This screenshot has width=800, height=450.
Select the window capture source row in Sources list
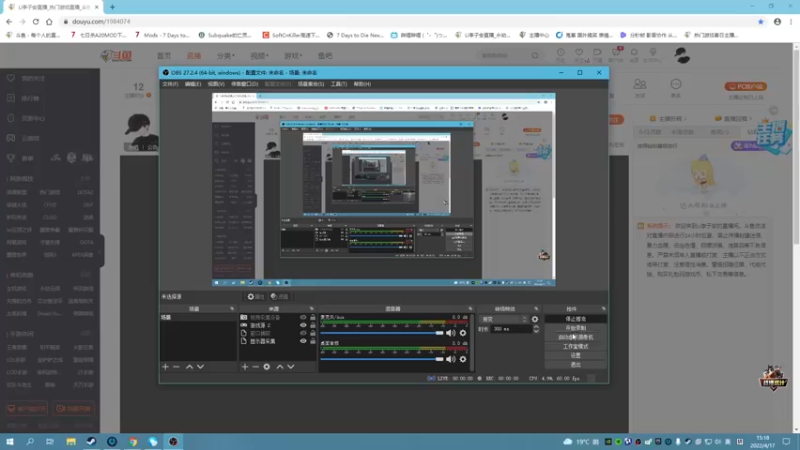[x=278, y=333]
